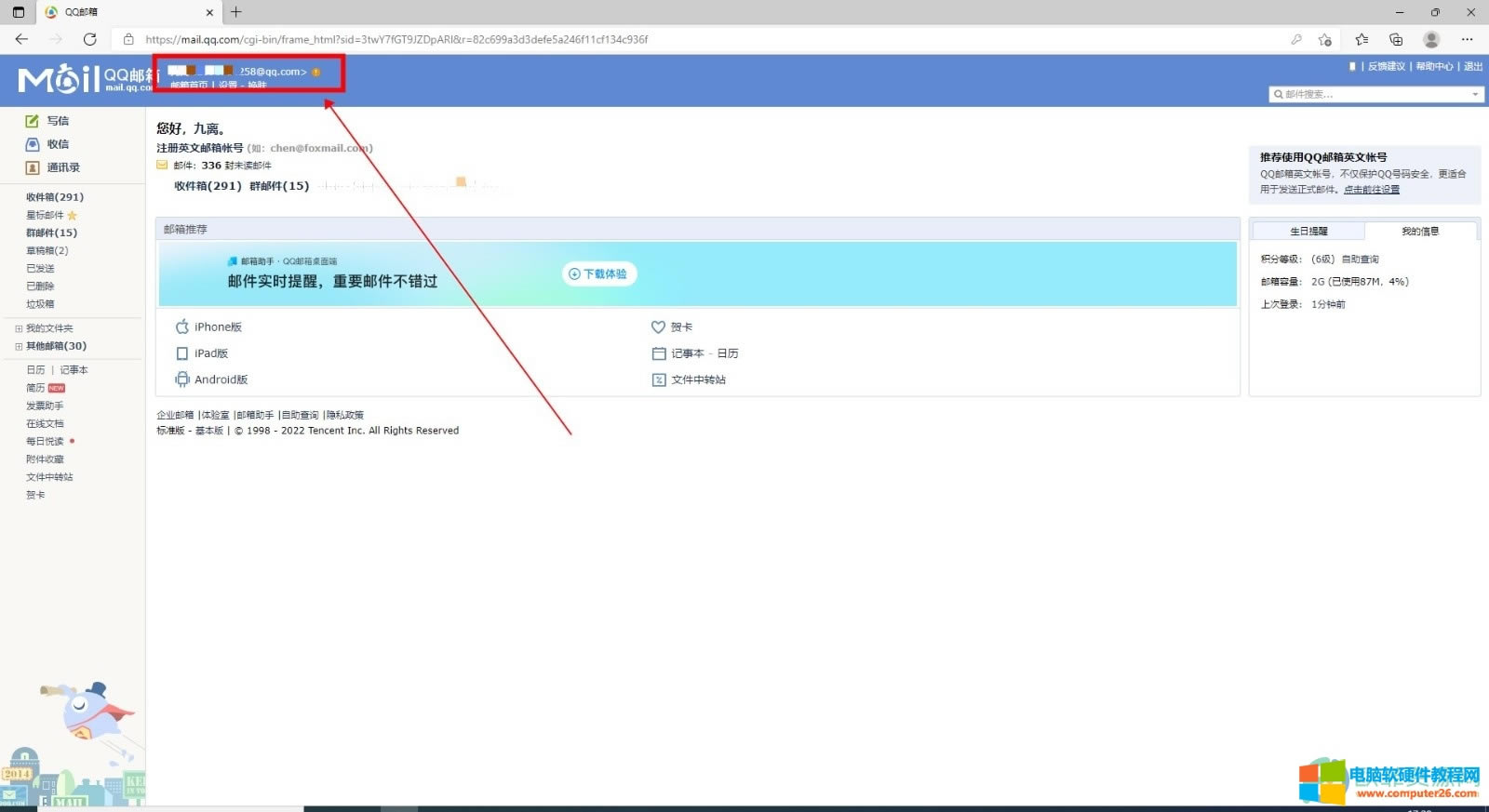This screenshot has width=1489, height=812.
Task: Select the 我的信息 tab
Action: (1420, 231)
